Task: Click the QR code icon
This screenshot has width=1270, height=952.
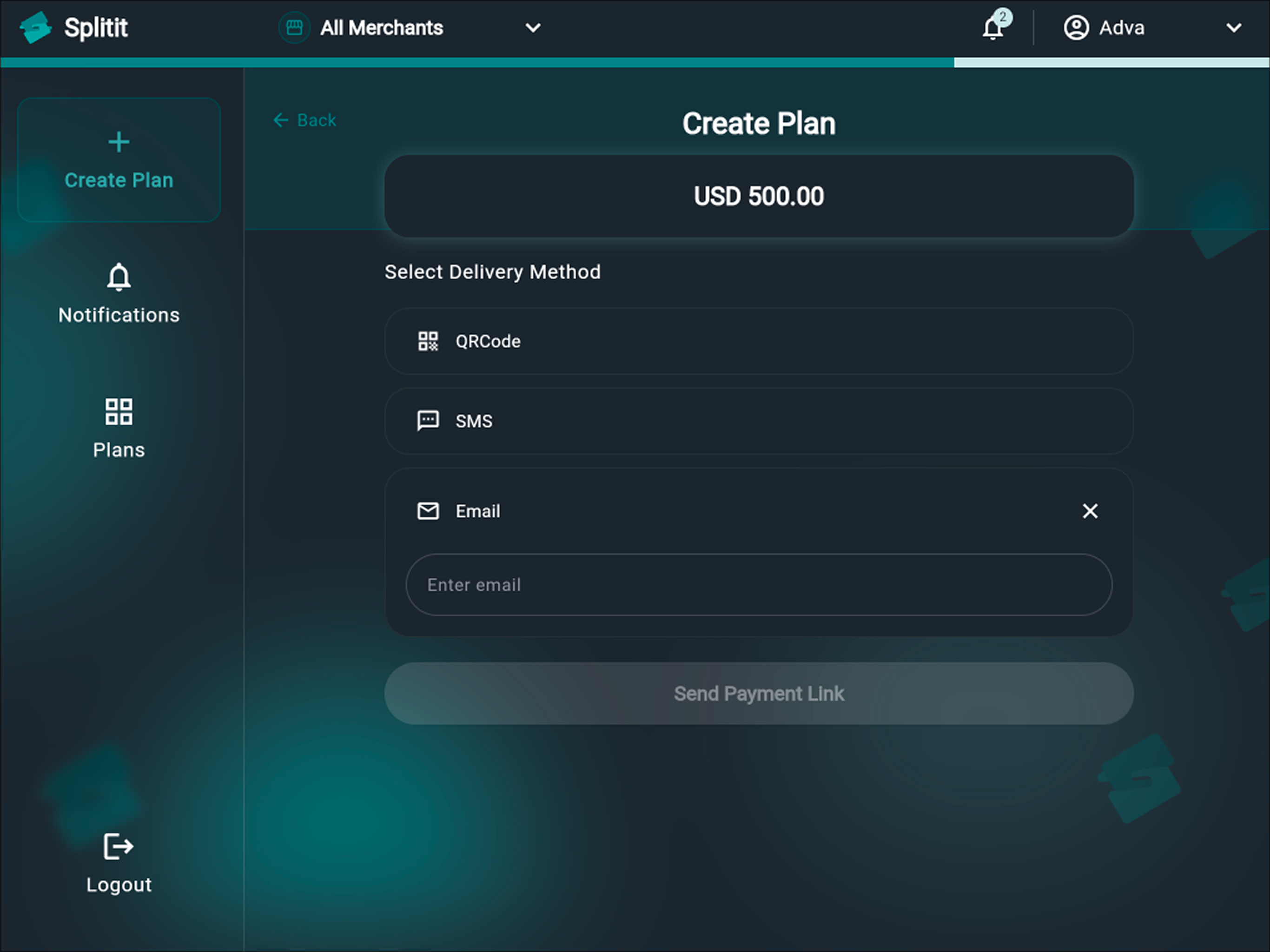Action: coord(428,341)
